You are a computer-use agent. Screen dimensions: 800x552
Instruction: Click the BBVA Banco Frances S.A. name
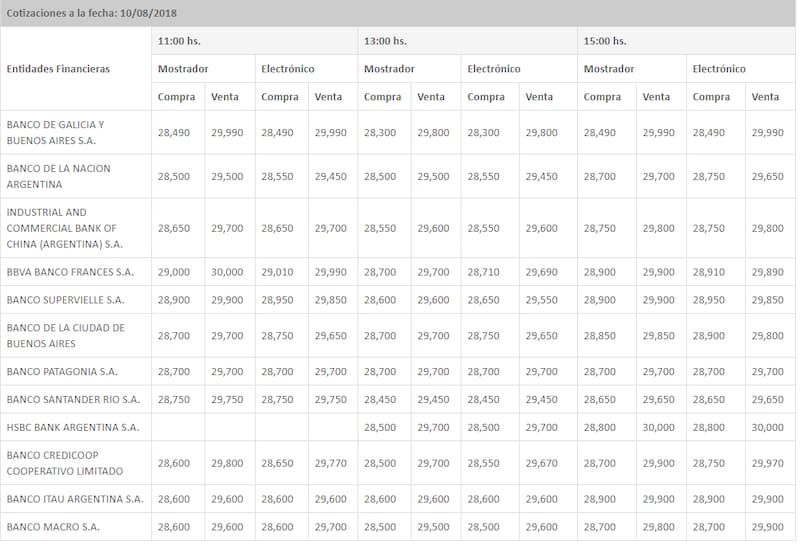70,272
